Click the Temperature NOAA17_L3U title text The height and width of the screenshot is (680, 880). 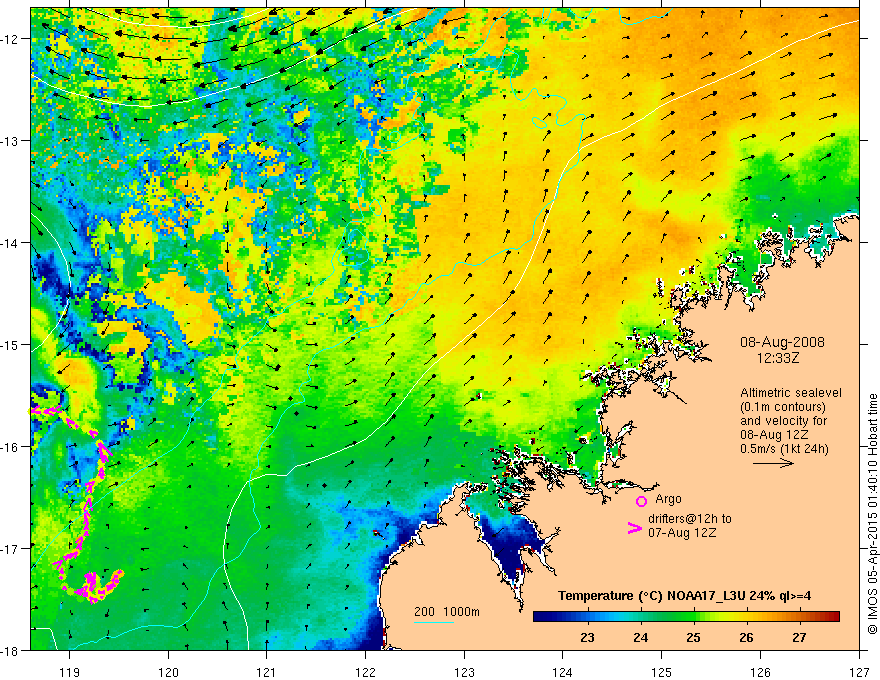pyautogui.click(x=684, y=596)
